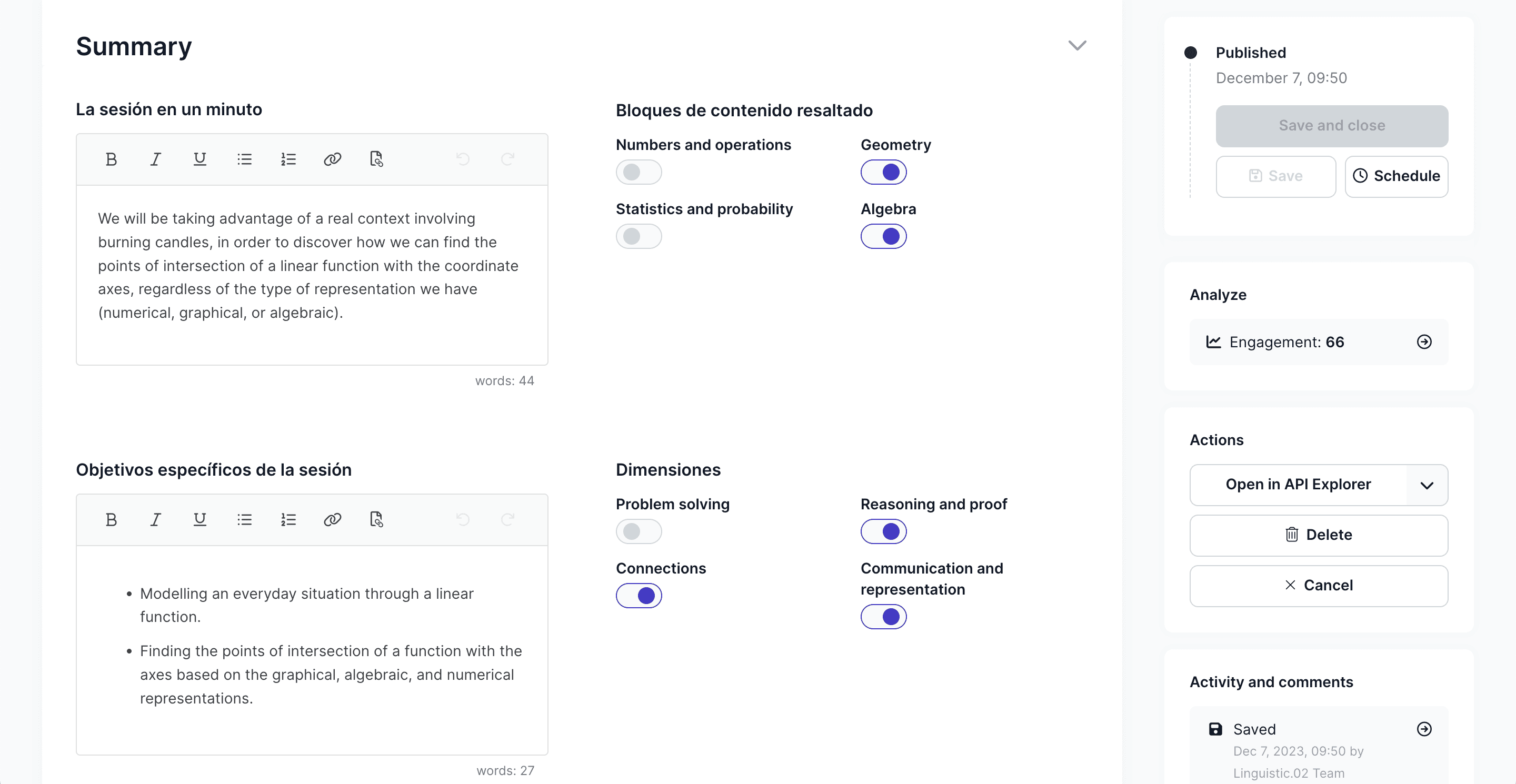Add numbered list in the 'Objetivos específicos' editor
1516x784 pixels.
click(x=288, y=519)
